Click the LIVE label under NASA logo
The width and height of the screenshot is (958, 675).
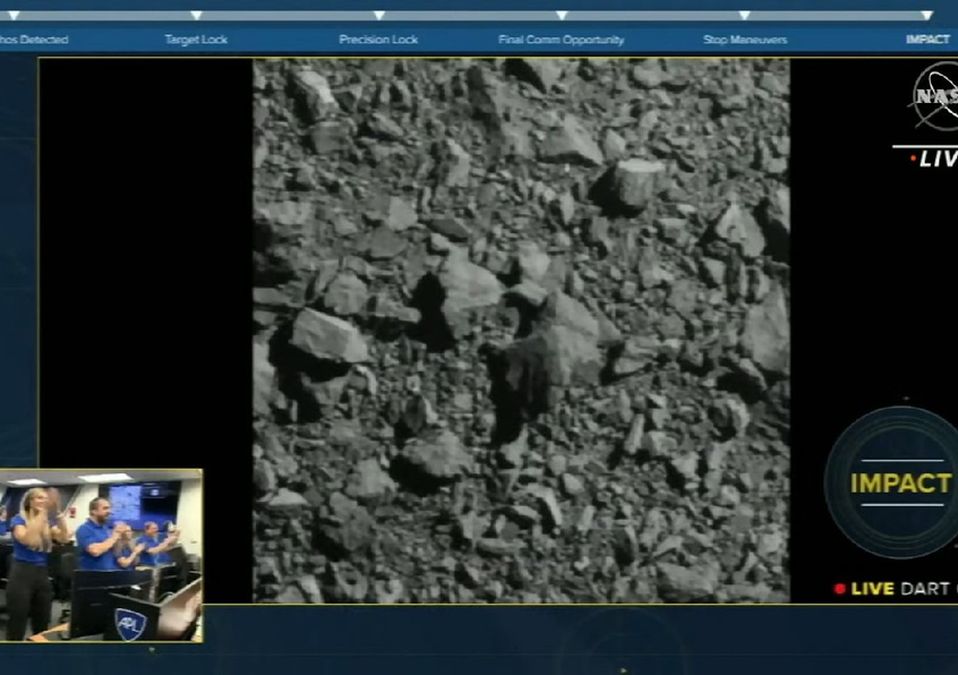coord(938,159)
